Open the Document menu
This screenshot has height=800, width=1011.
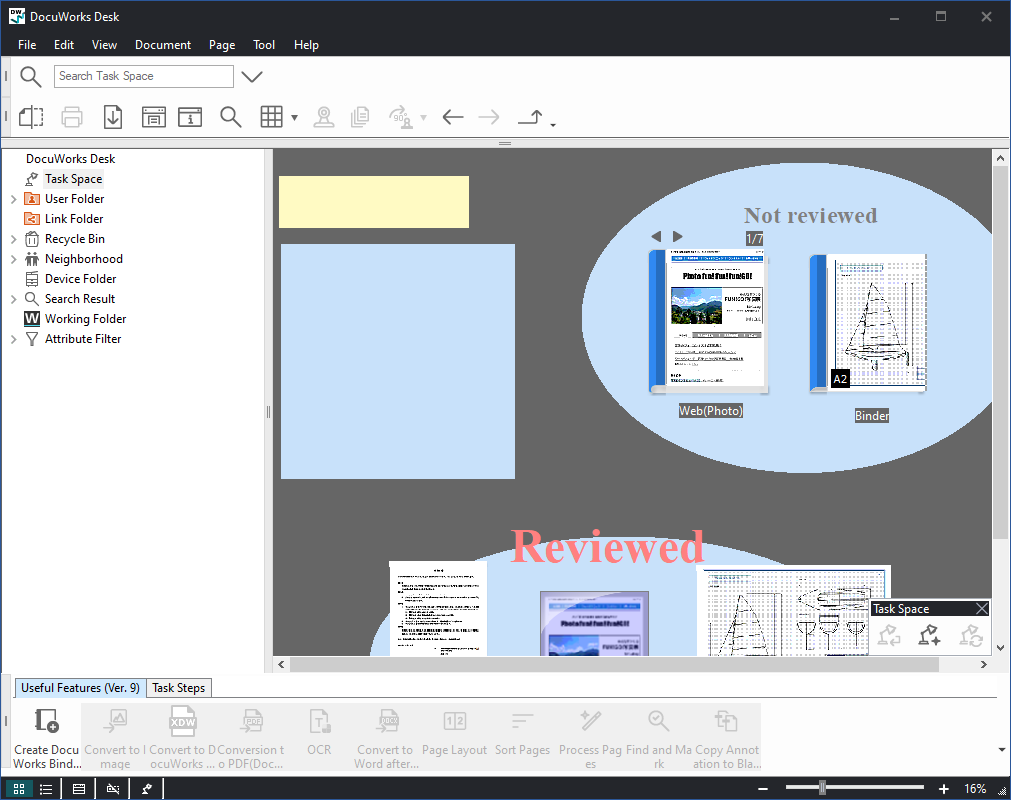163,45
